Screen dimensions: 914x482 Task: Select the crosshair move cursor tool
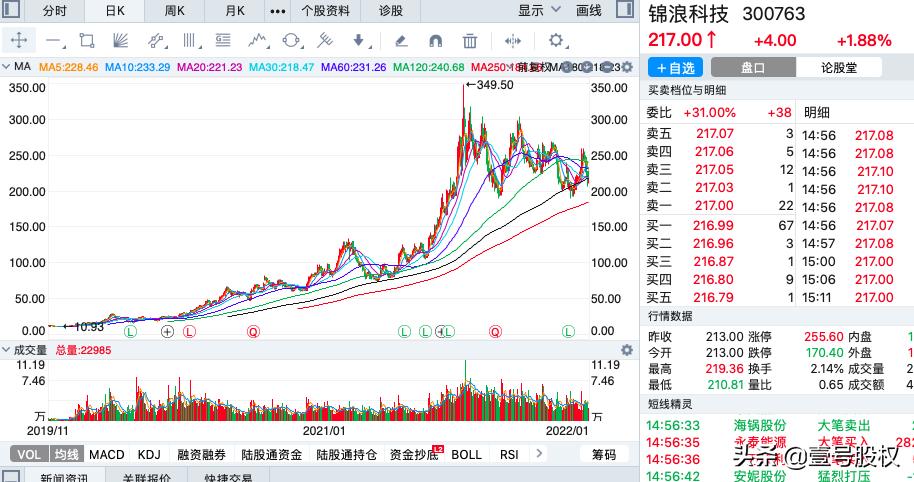(19, 40)
